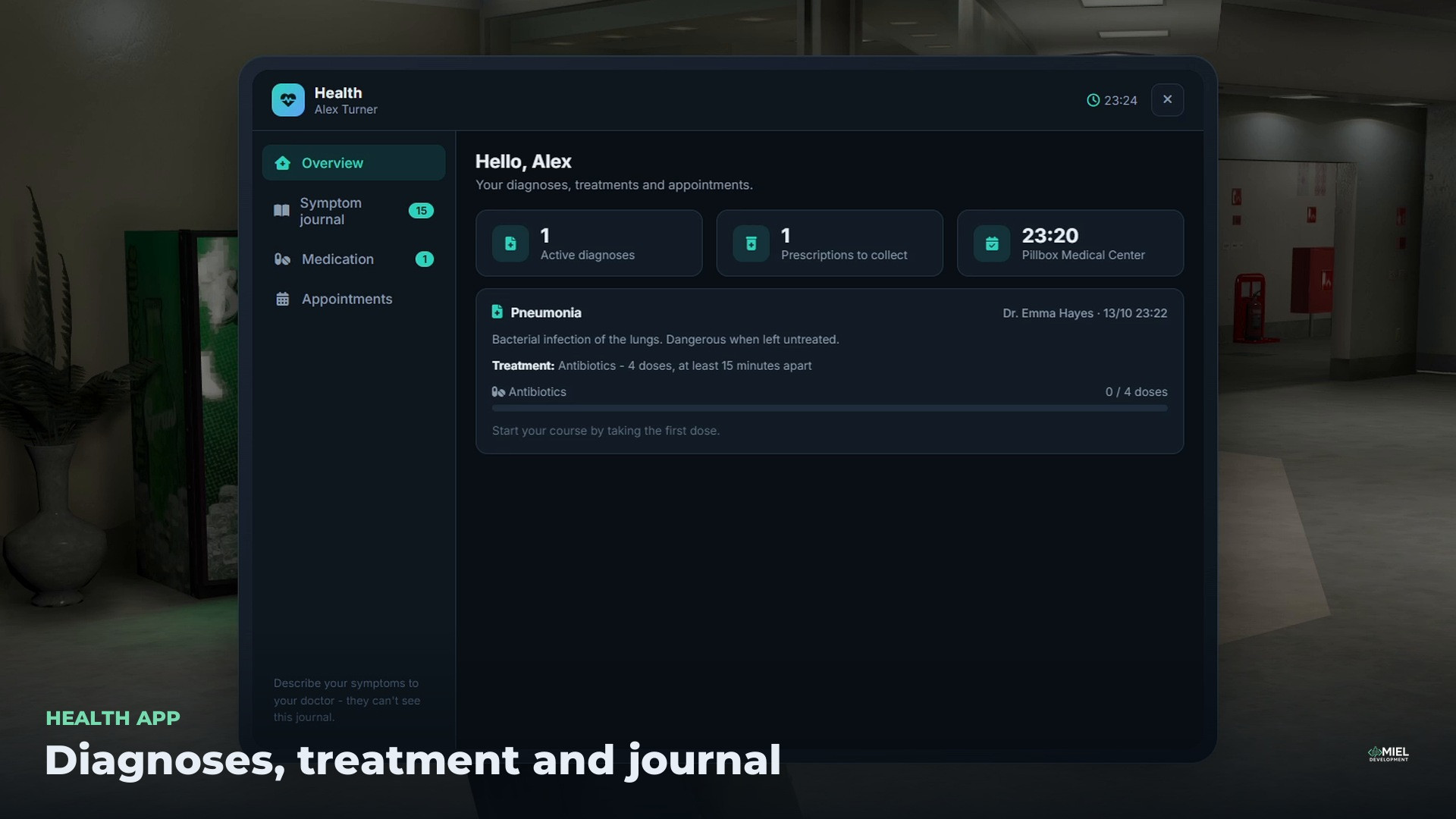
Task: Click the pill icon next to Antibiotics
Action: tap(498, 392)
